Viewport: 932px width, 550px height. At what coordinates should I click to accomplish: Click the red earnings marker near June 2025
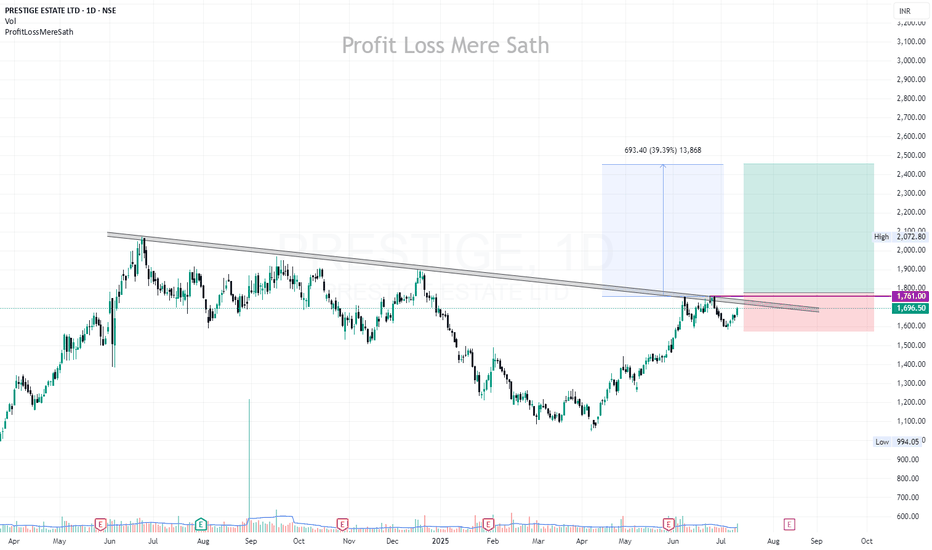coord(669,524)
